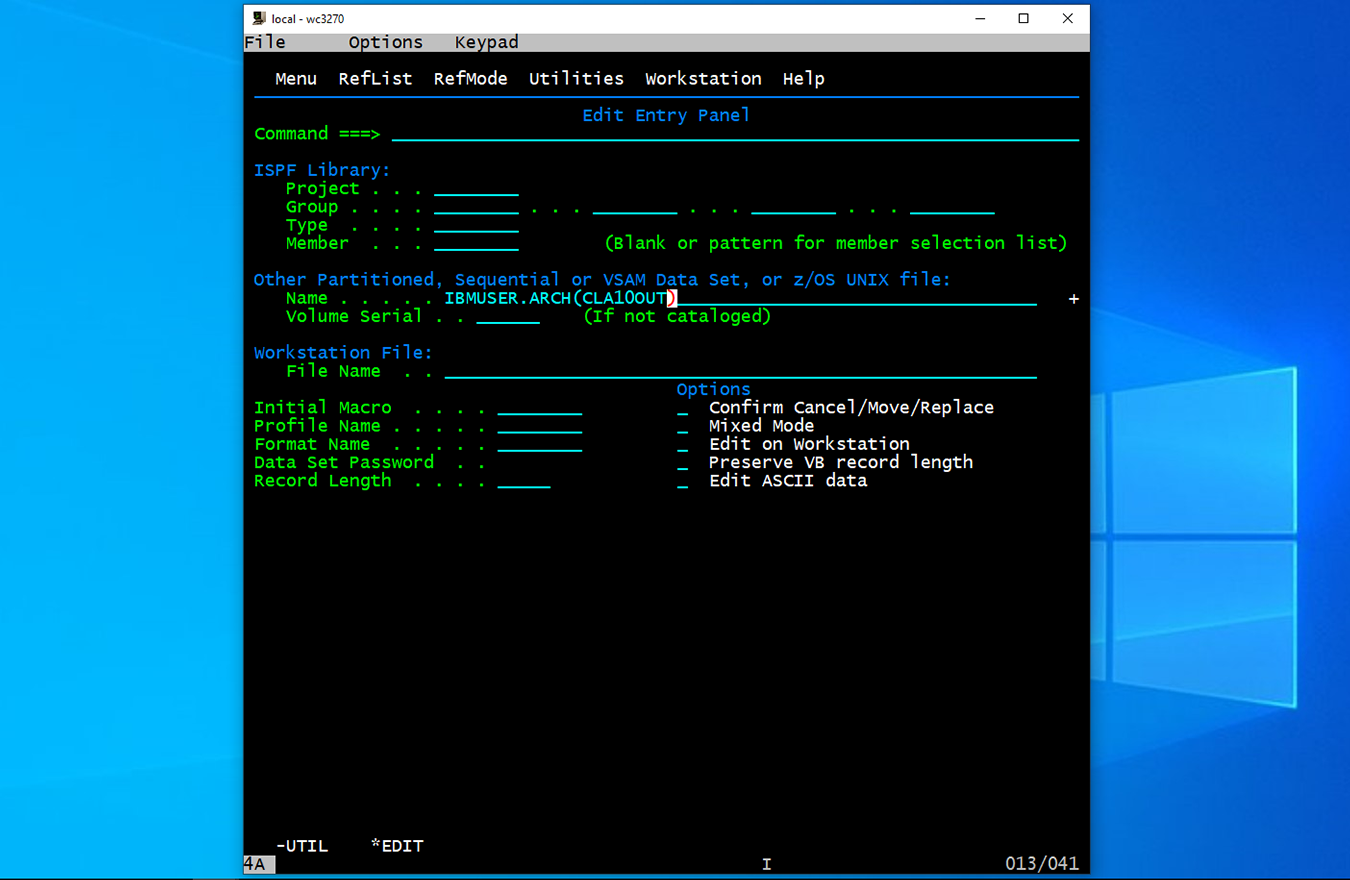Open the ISPF Menu pull-down
This screenshot has height=880, width=1350.
pyautogui.click(x=295, y=79)
